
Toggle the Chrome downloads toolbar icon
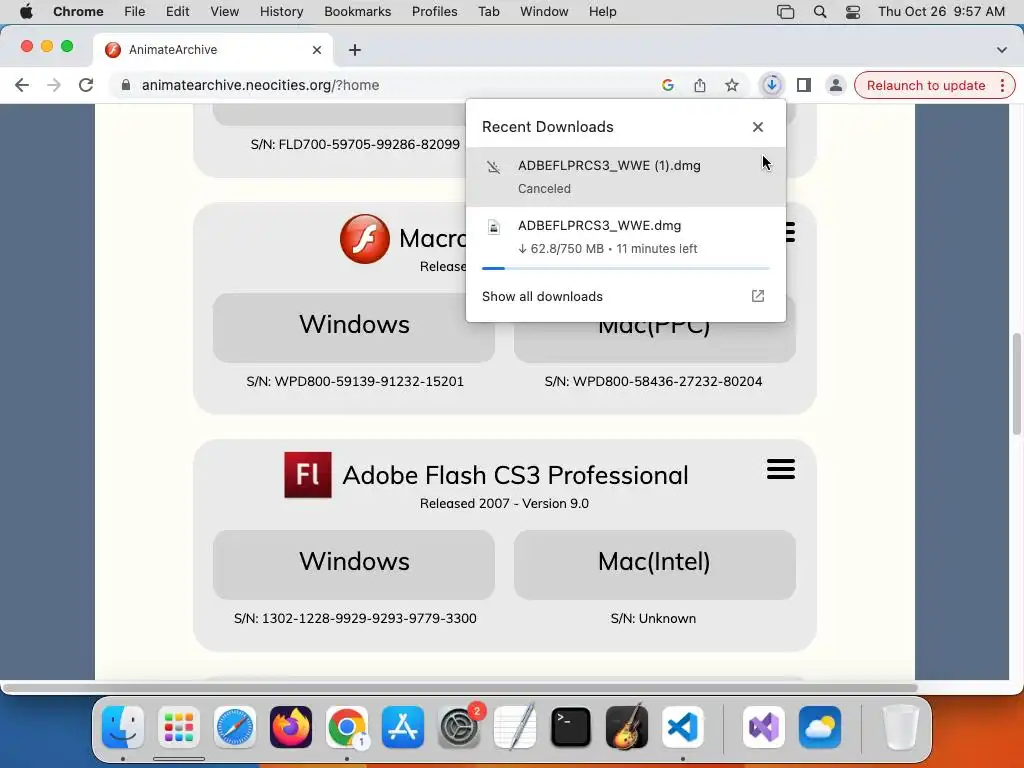point(771,85)
